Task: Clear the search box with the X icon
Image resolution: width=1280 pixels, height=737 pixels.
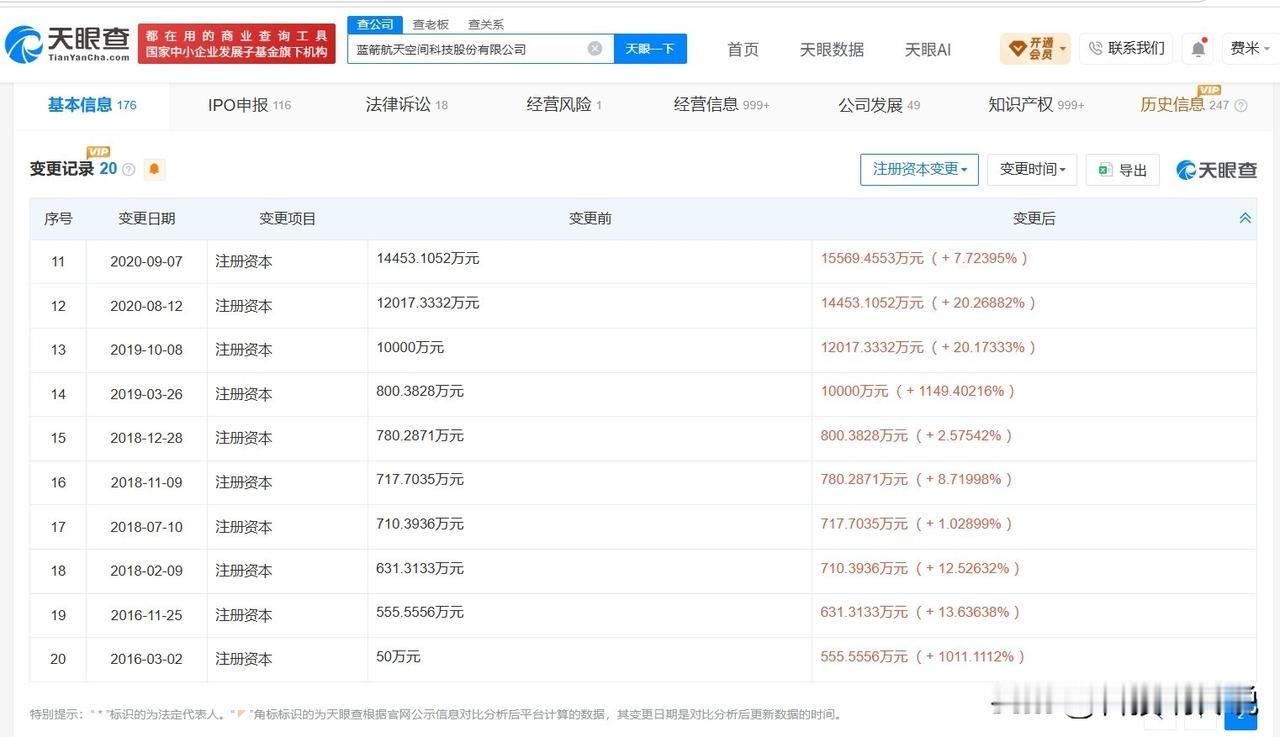Action: (x=595, y=48)
